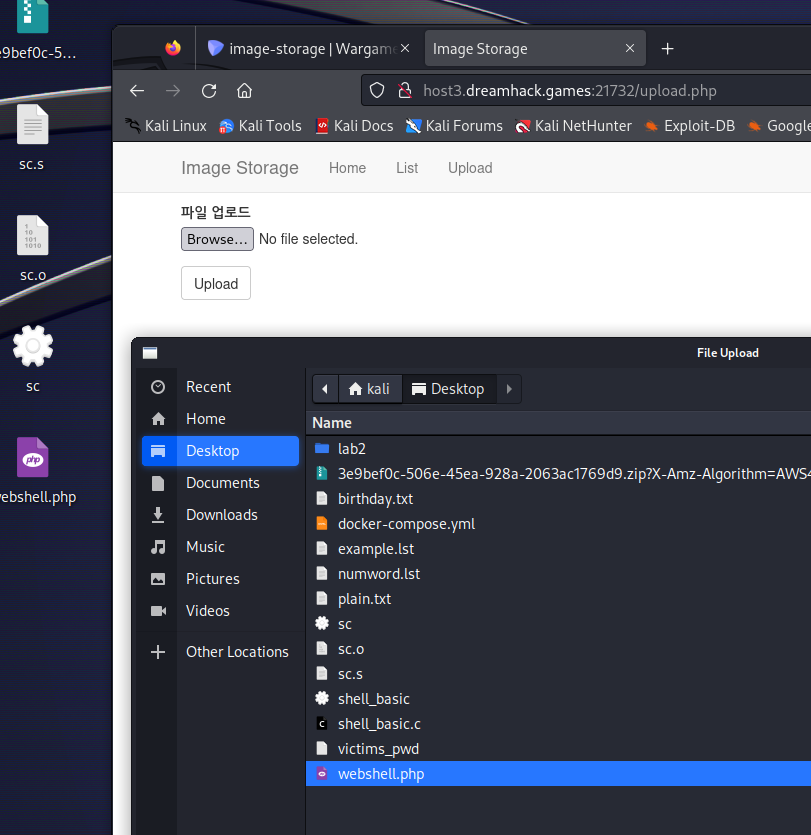Select Music in the file dialog sidebar

[220, 547]
